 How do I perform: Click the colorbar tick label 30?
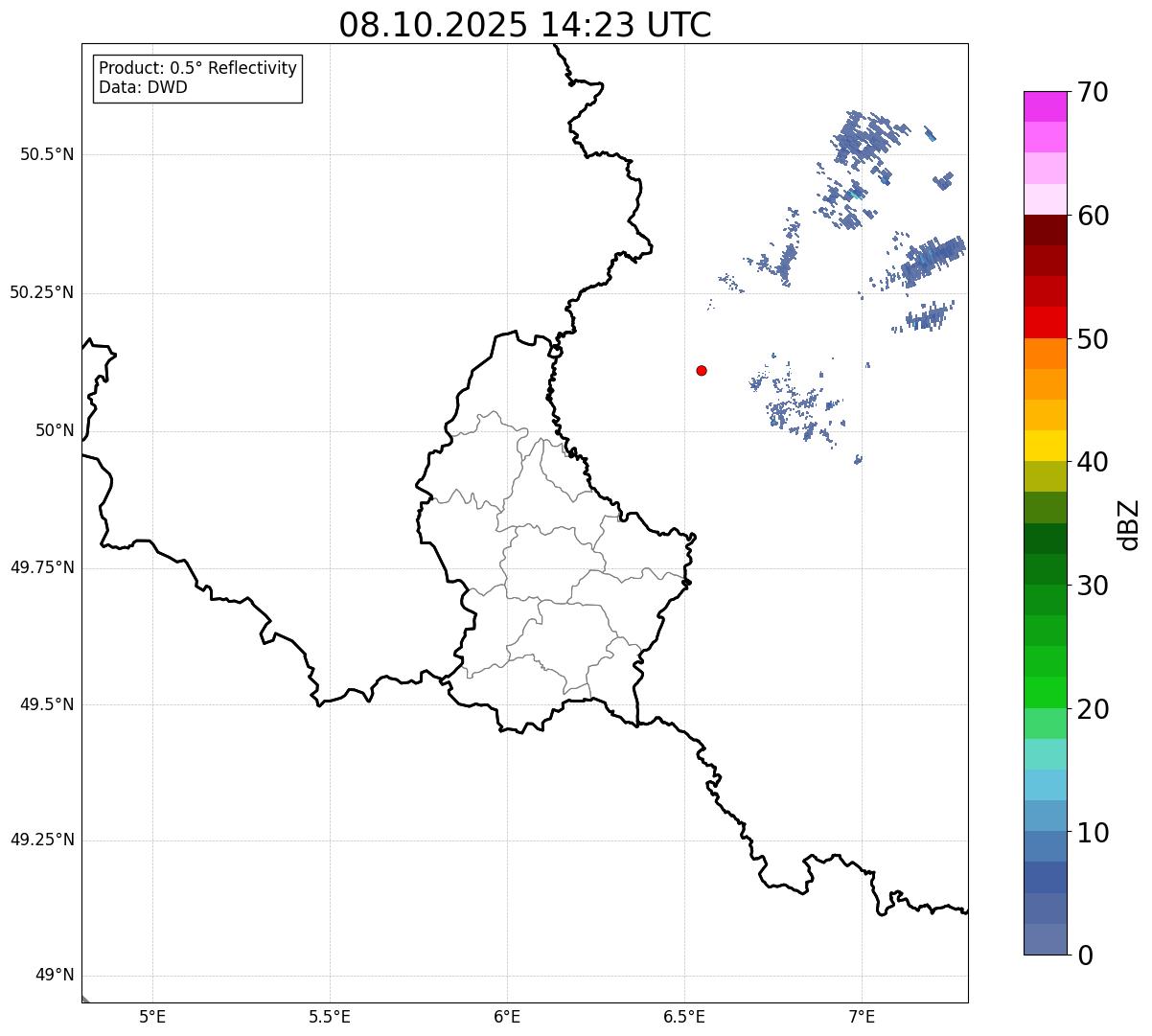(x=1093, y=586)
